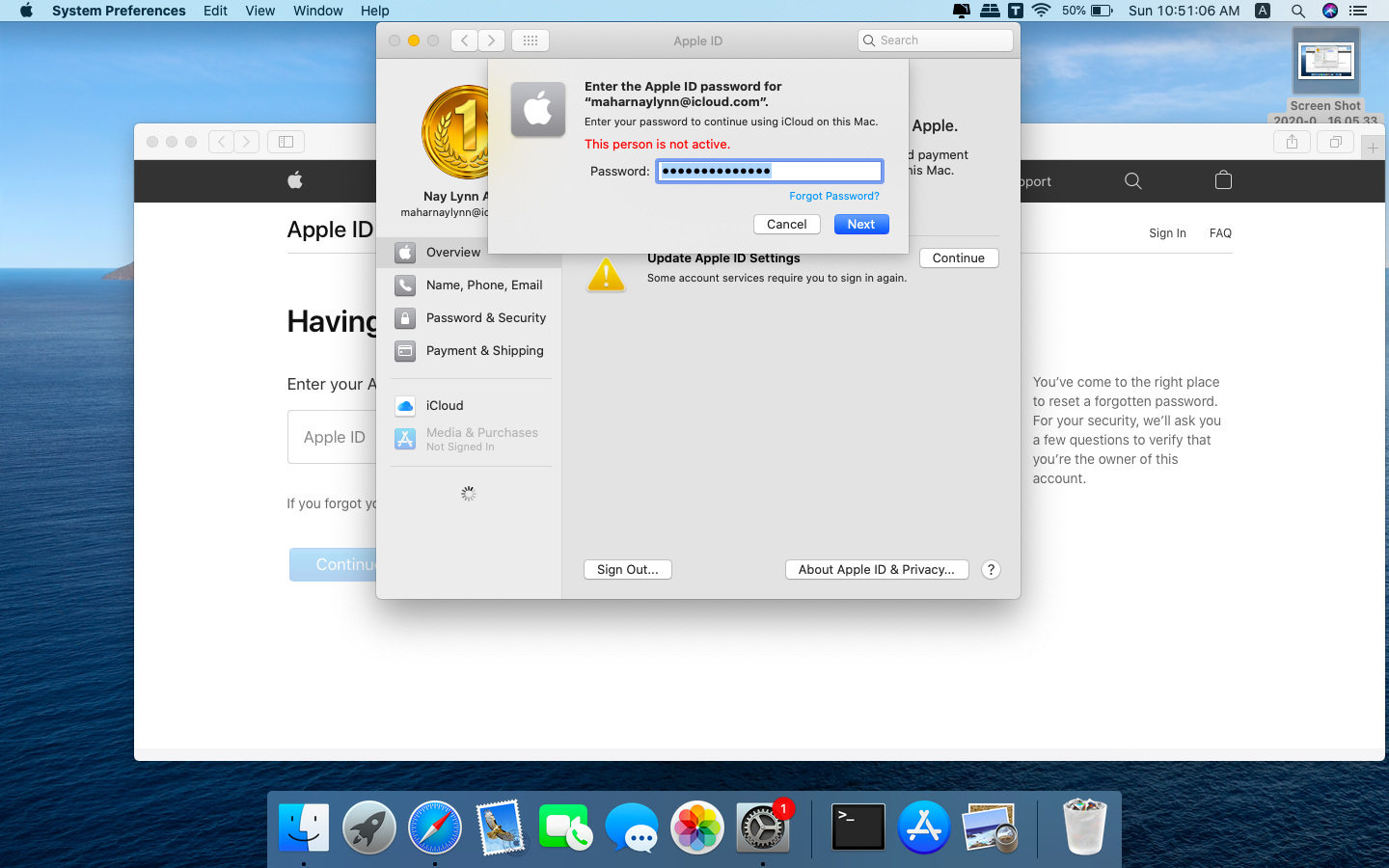The image size is (1389, 868).
Task: Open Payment & Shipping section
Action: click(469, 350)
